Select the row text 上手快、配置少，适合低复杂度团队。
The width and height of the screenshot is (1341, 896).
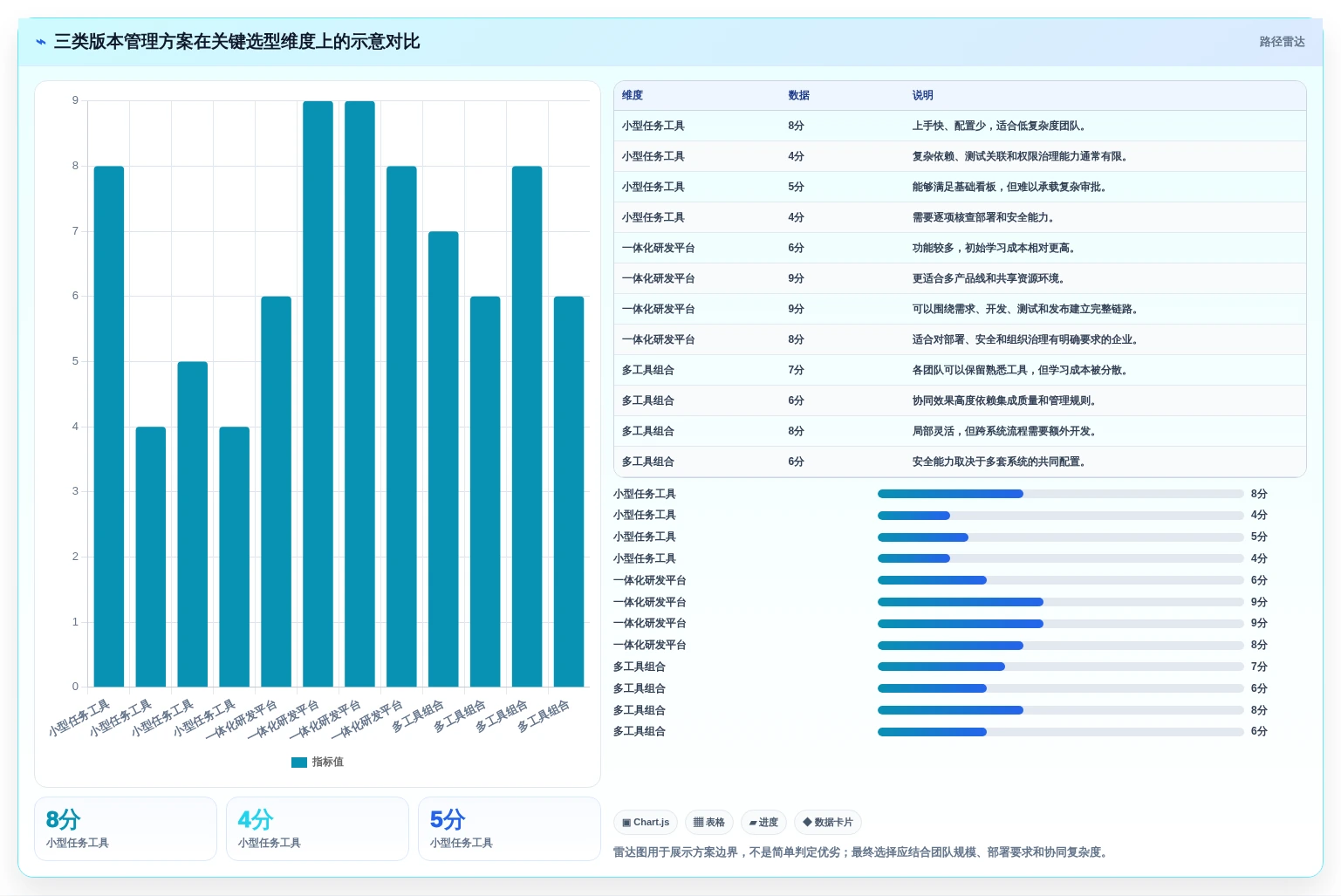[x=1001, y=127]
